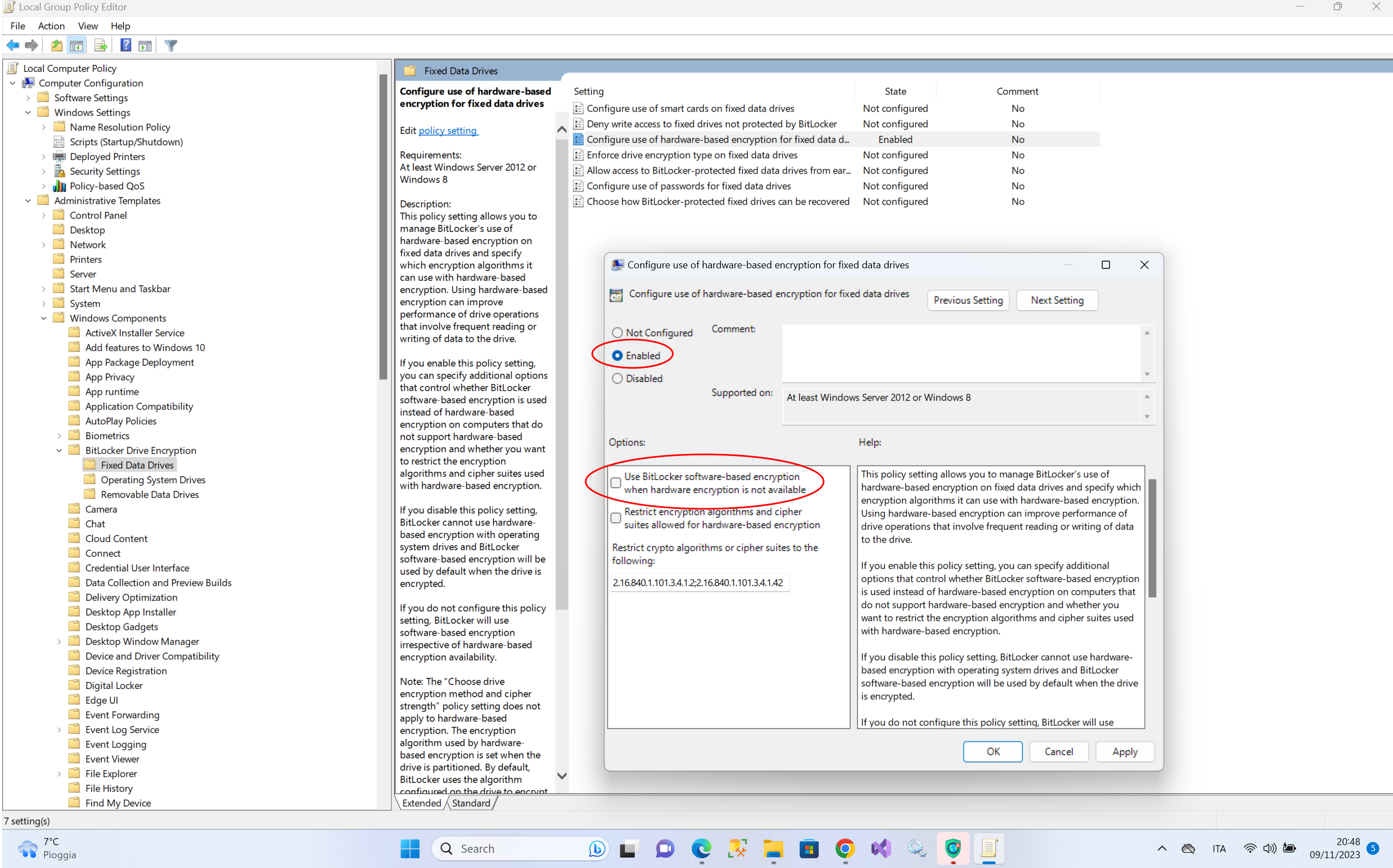Click the Up one level folder icon

56,45
